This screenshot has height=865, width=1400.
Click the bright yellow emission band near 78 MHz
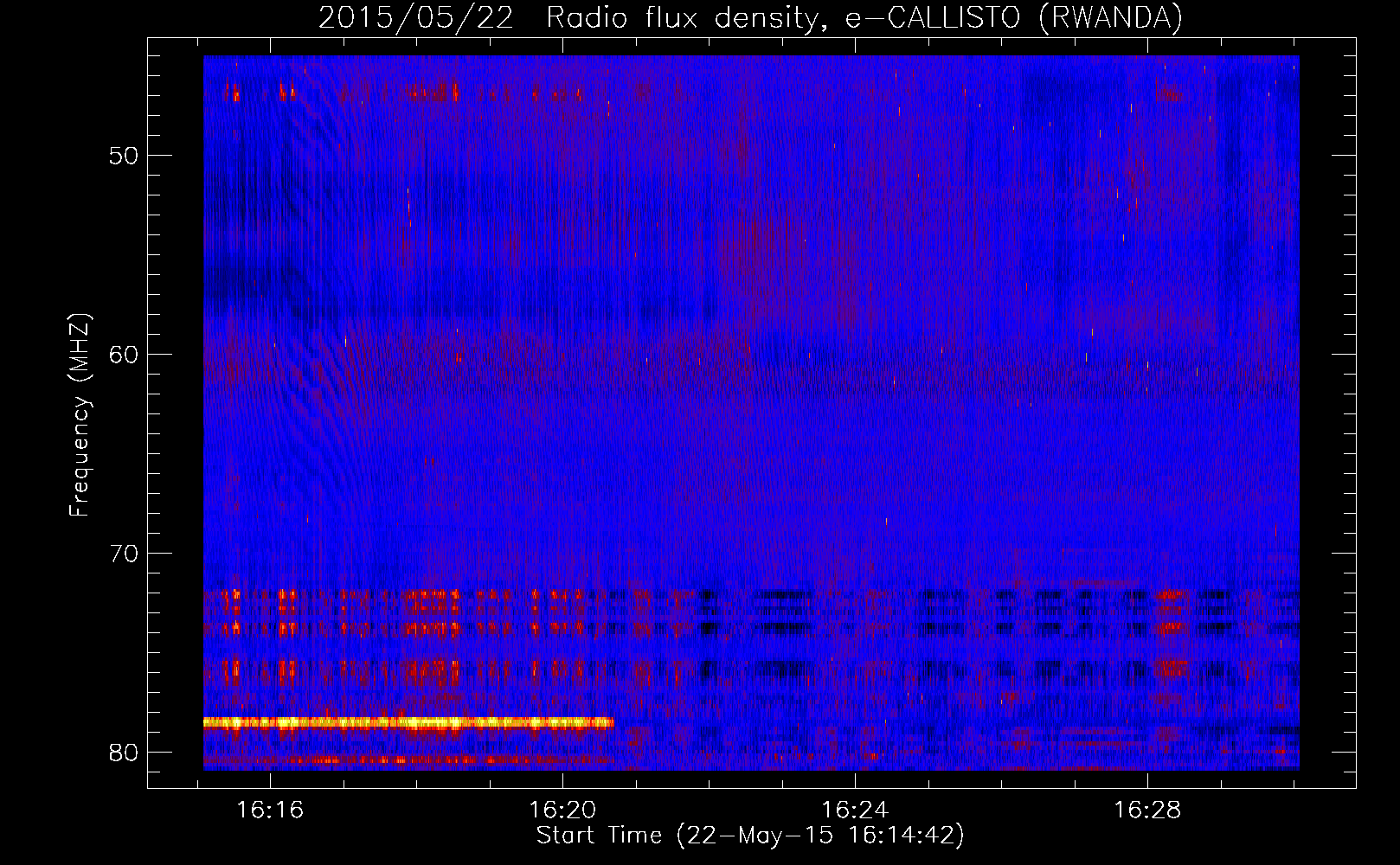408,722
